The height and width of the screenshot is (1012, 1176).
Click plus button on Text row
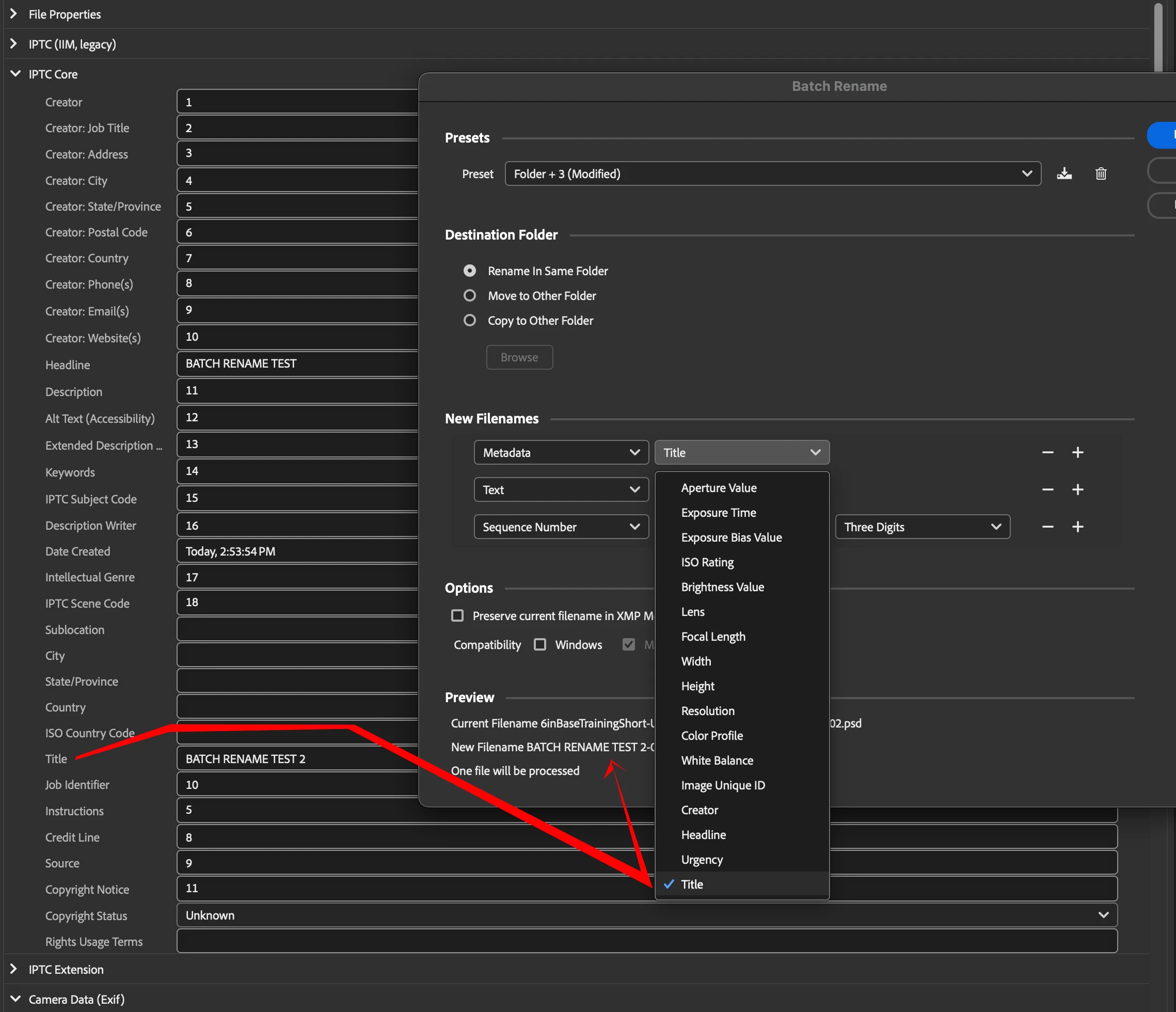click(x=1077, y=489)
